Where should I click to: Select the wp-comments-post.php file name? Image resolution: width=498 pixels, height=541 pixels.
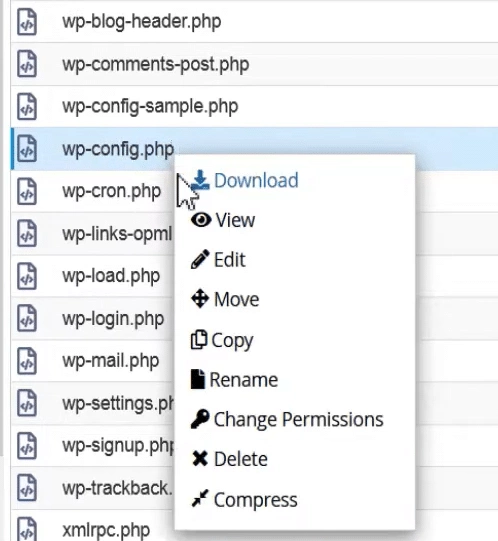coord(156,65)
